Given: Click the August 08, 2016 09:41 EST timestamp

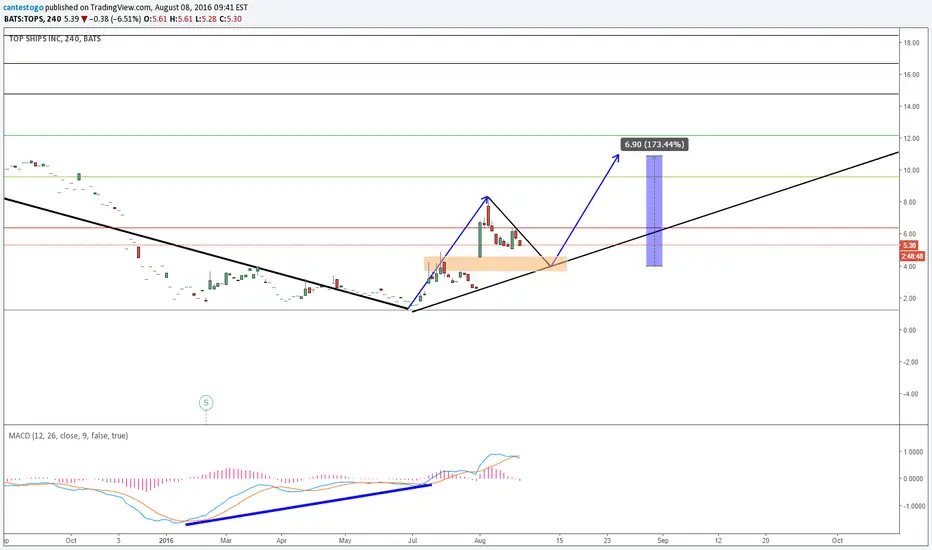Looking at the screenshot, I should point(201,8).
